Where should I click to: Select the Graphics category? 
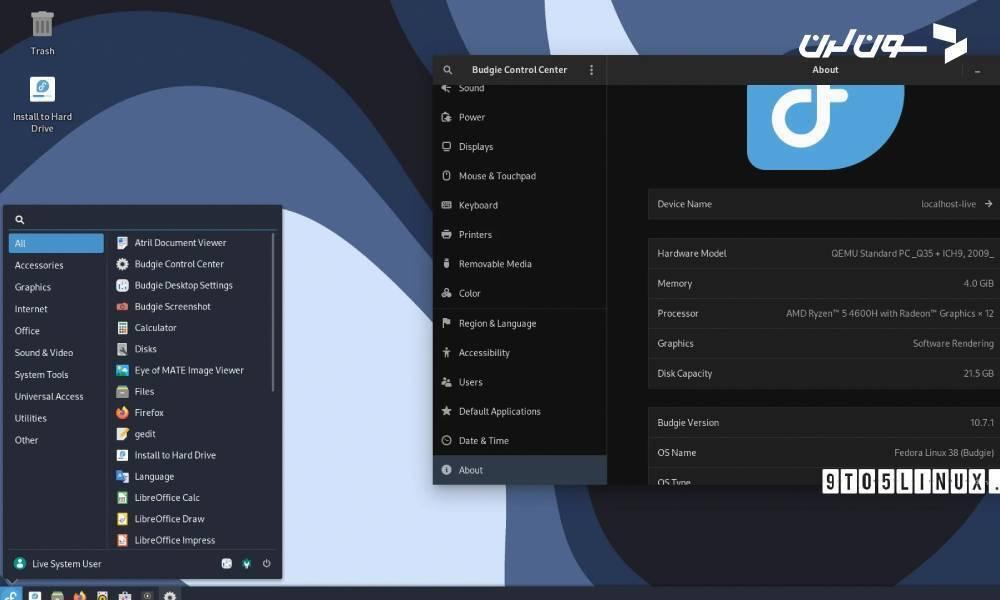[56, 287]
